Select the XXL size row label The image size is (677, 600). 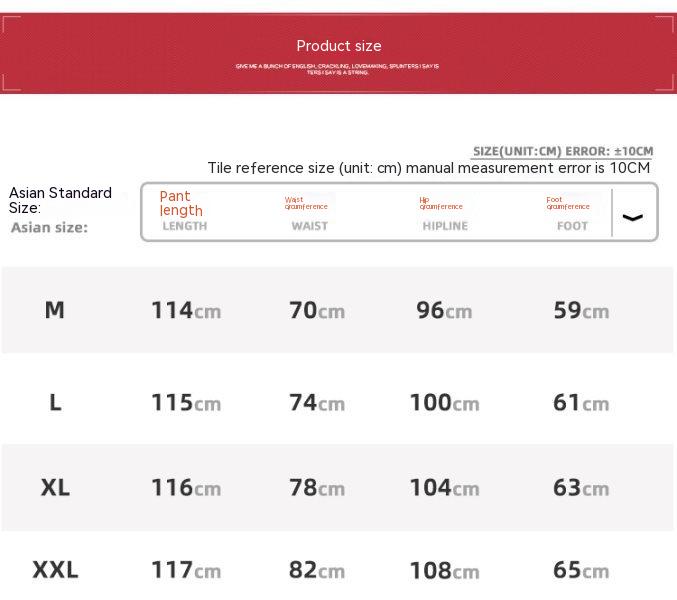tap(55, 570)
